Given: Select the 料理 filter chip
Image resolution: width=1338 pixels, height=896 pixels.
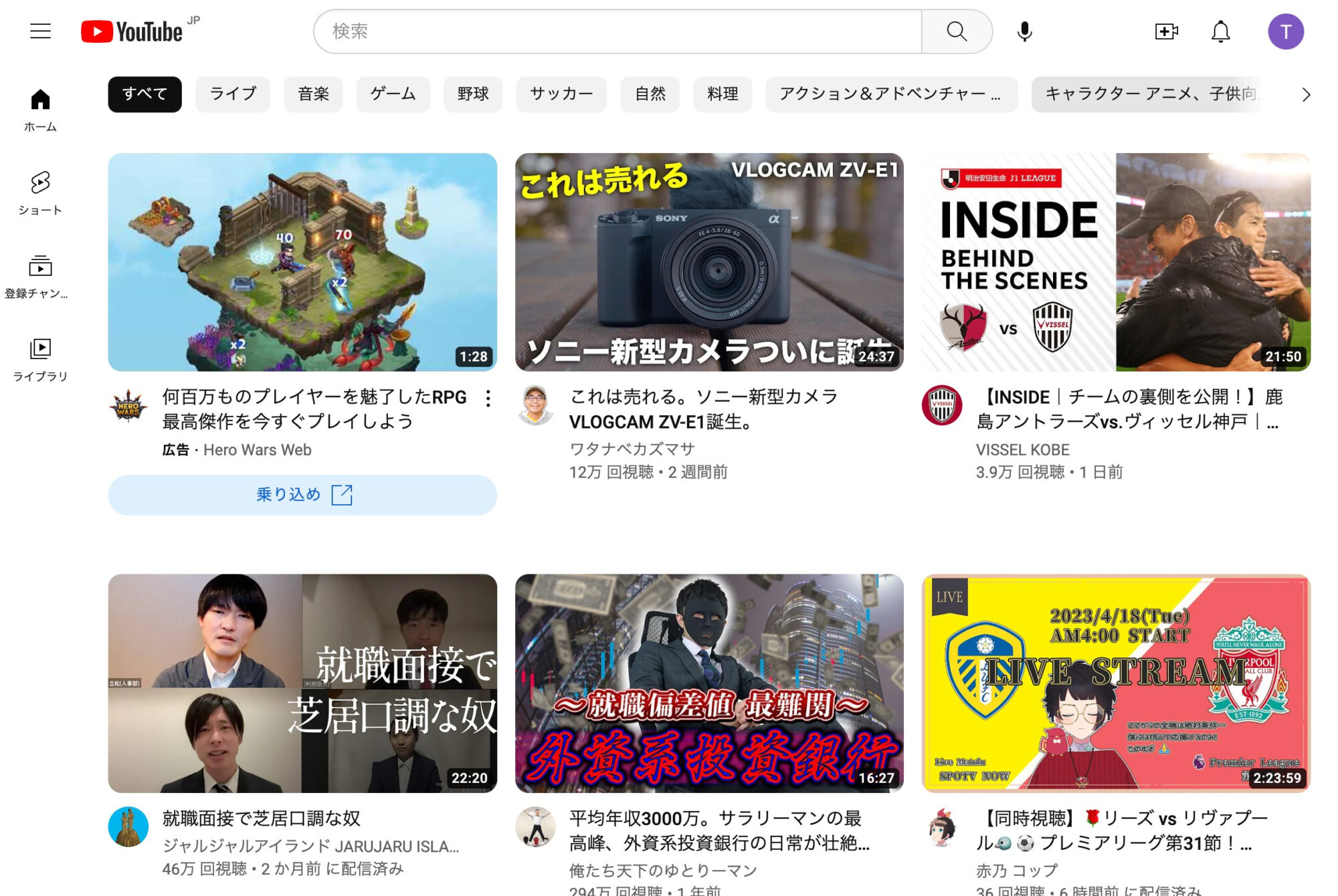Looking at the screenshot, I should [723, 94].
